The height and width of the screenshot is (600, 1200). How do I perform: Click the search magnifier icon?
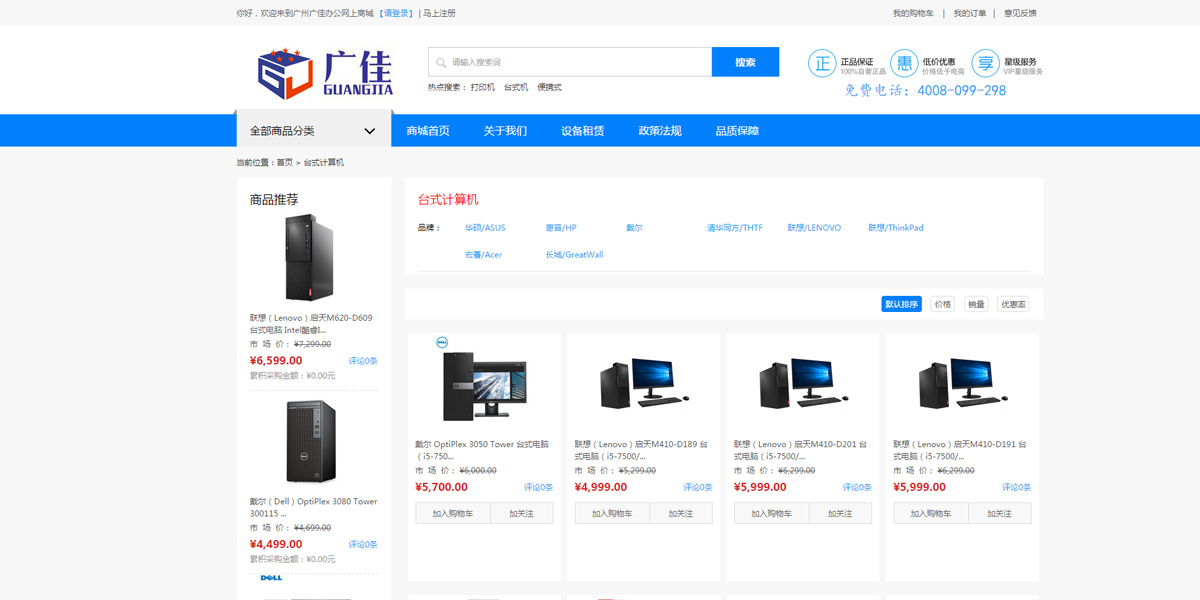(x=441, y=62)
